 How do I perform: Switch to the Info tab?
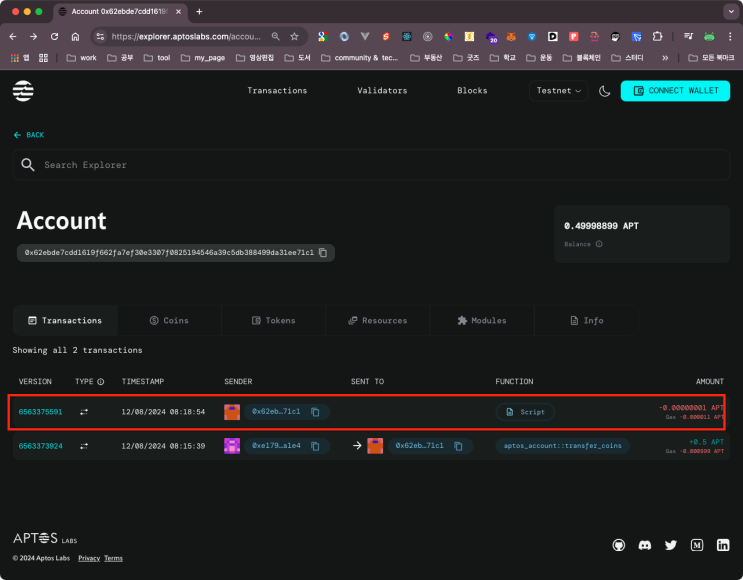(x=586, y=320)
